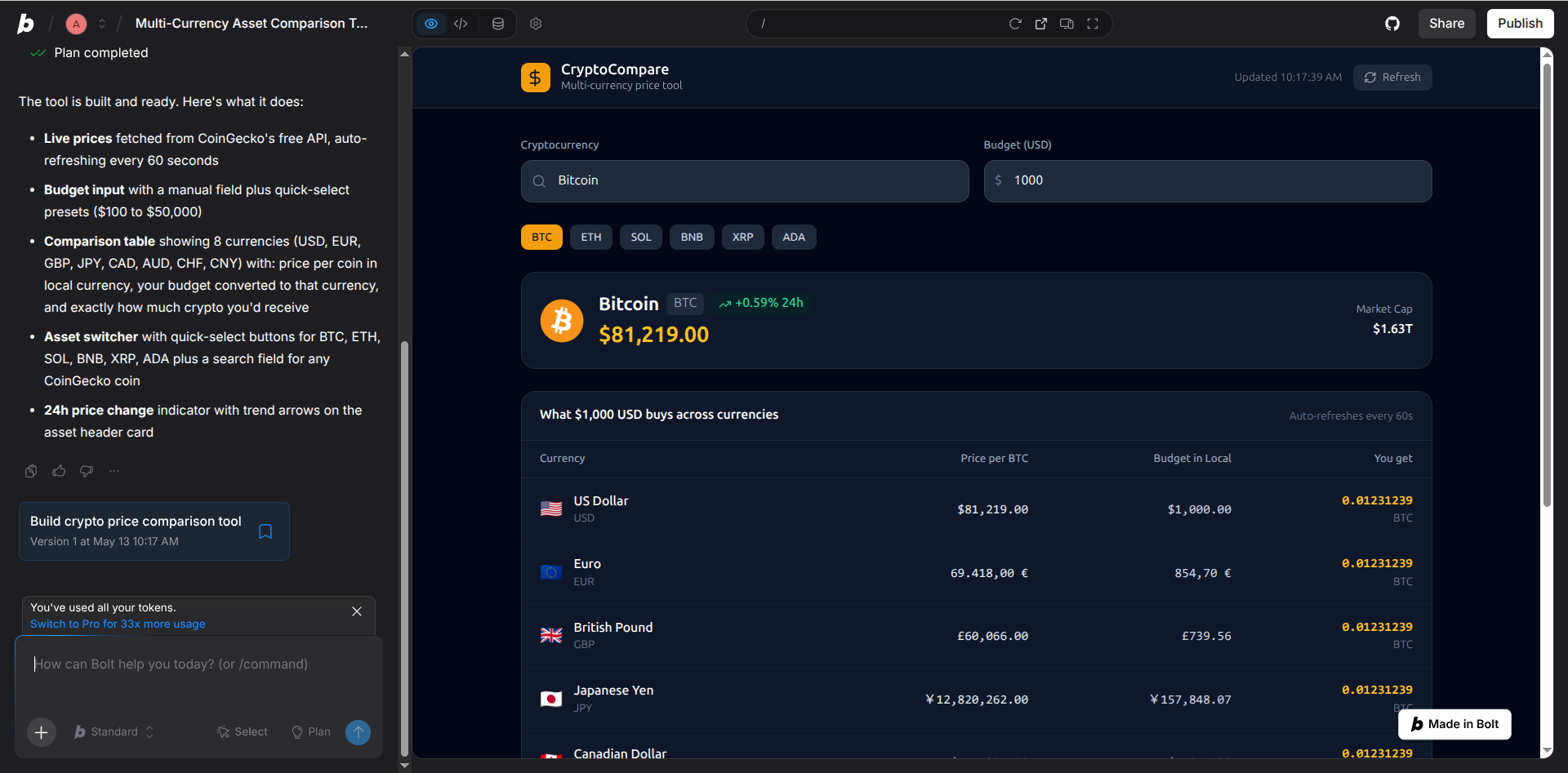Screen dimensions: 1568x773
Task: Click the £739.56 budget cell
Action: pyautogui.click(x=1206, y=636)
